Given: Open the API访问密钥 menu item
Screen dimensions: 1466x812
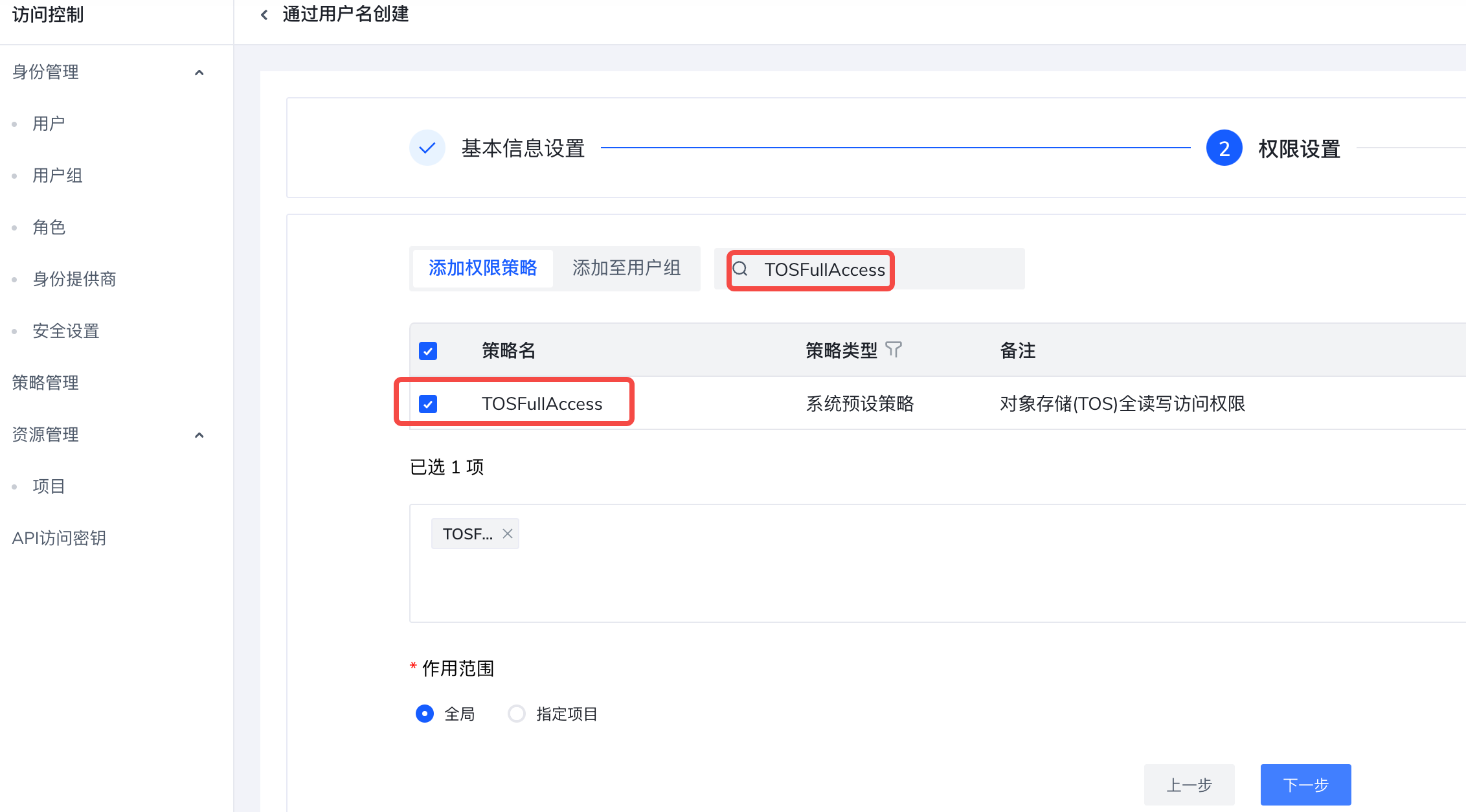Looking at the screenshot, I should click(x=59, y=538).
